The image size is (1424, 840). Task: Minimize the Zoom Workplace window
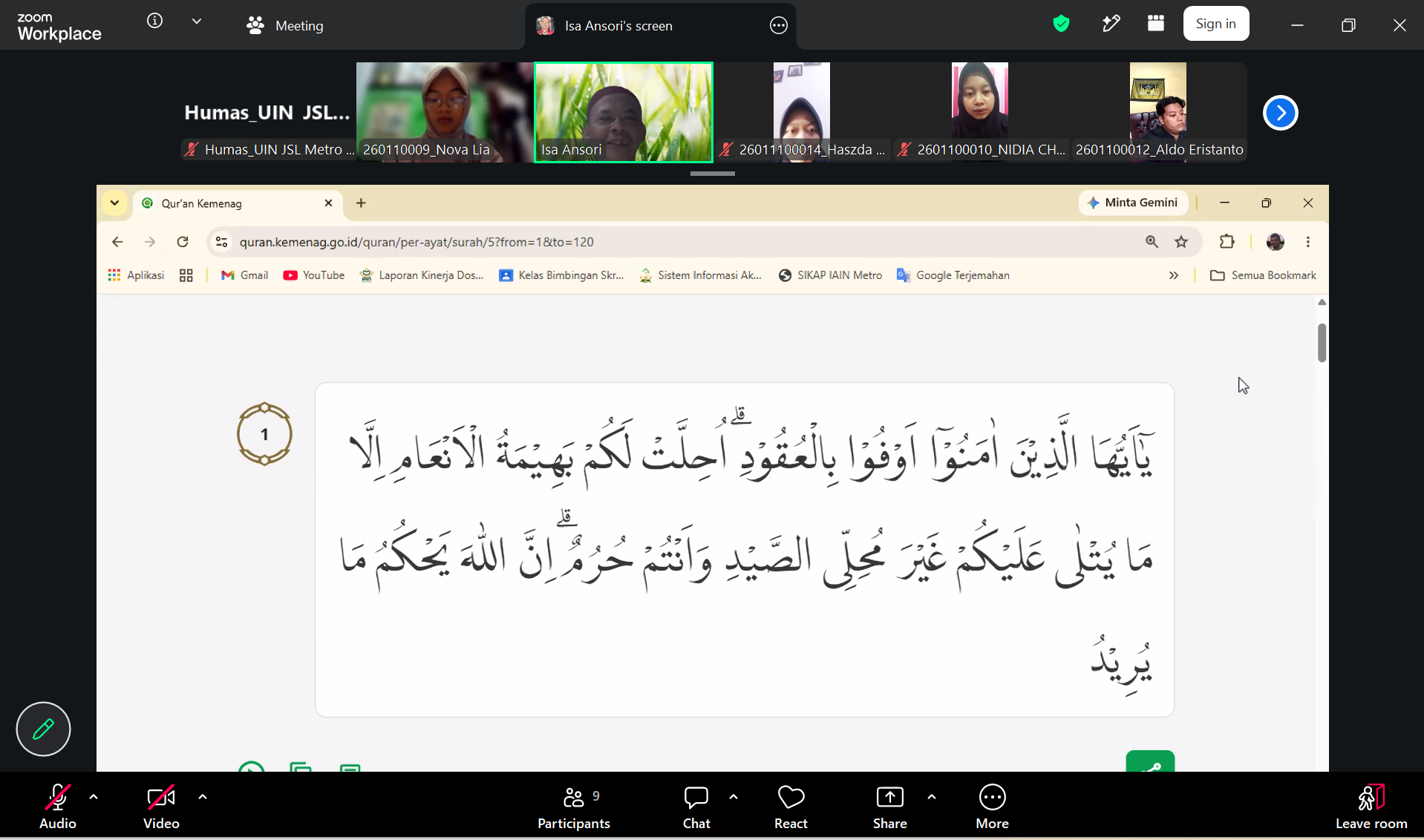pos(1297,25)
